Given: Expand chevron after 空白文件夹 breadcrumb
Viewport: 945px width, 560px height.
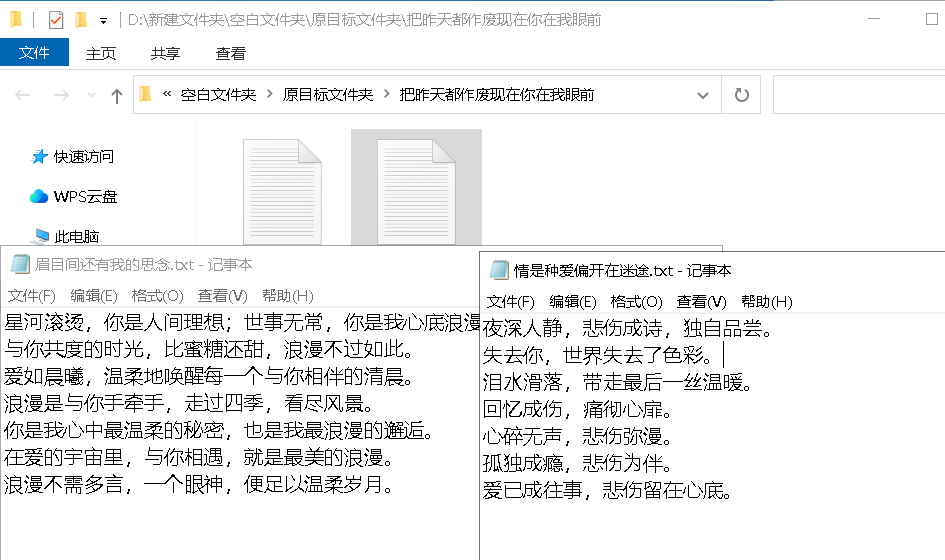Looking at the screenshot, I should pos(269,94).
